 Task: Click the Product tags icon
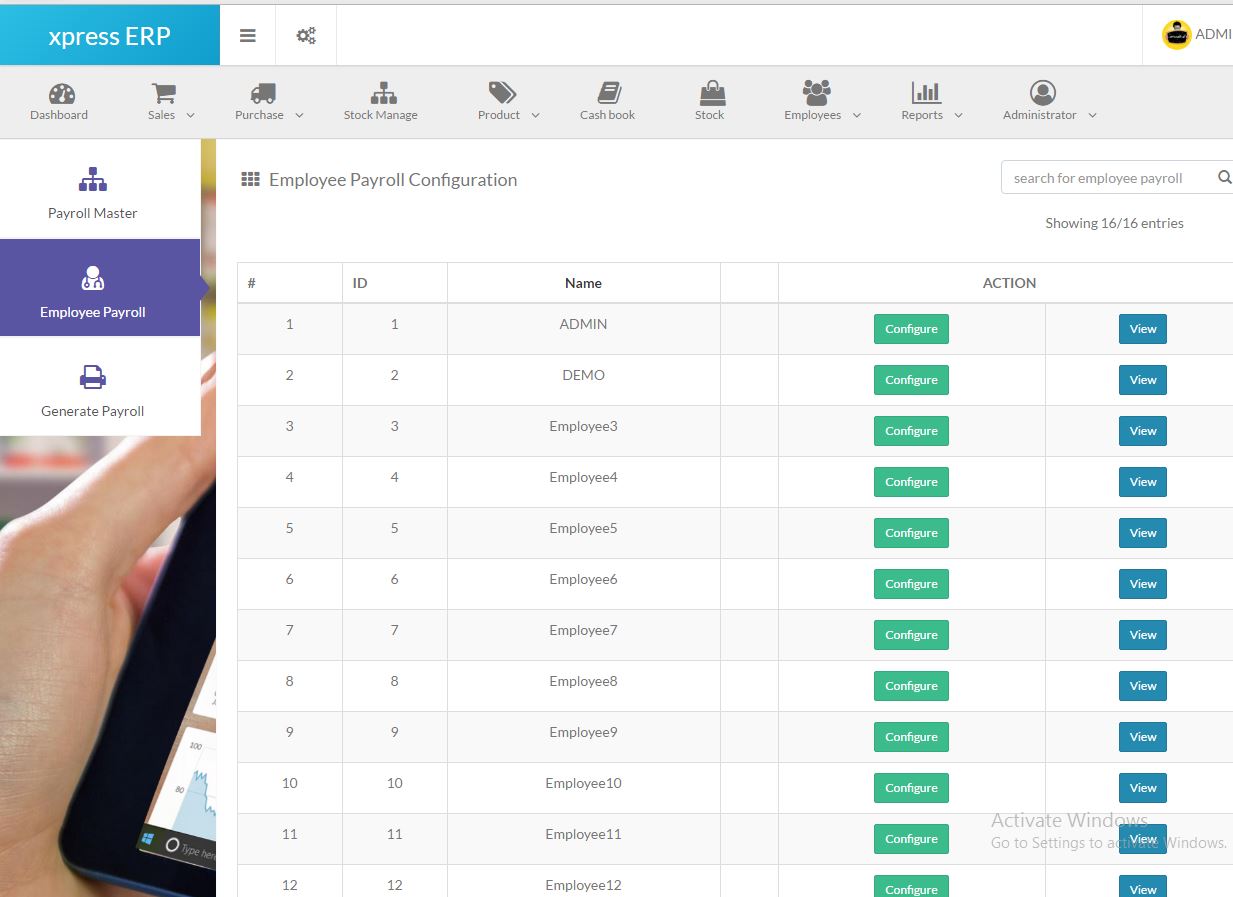click(502, 93)
